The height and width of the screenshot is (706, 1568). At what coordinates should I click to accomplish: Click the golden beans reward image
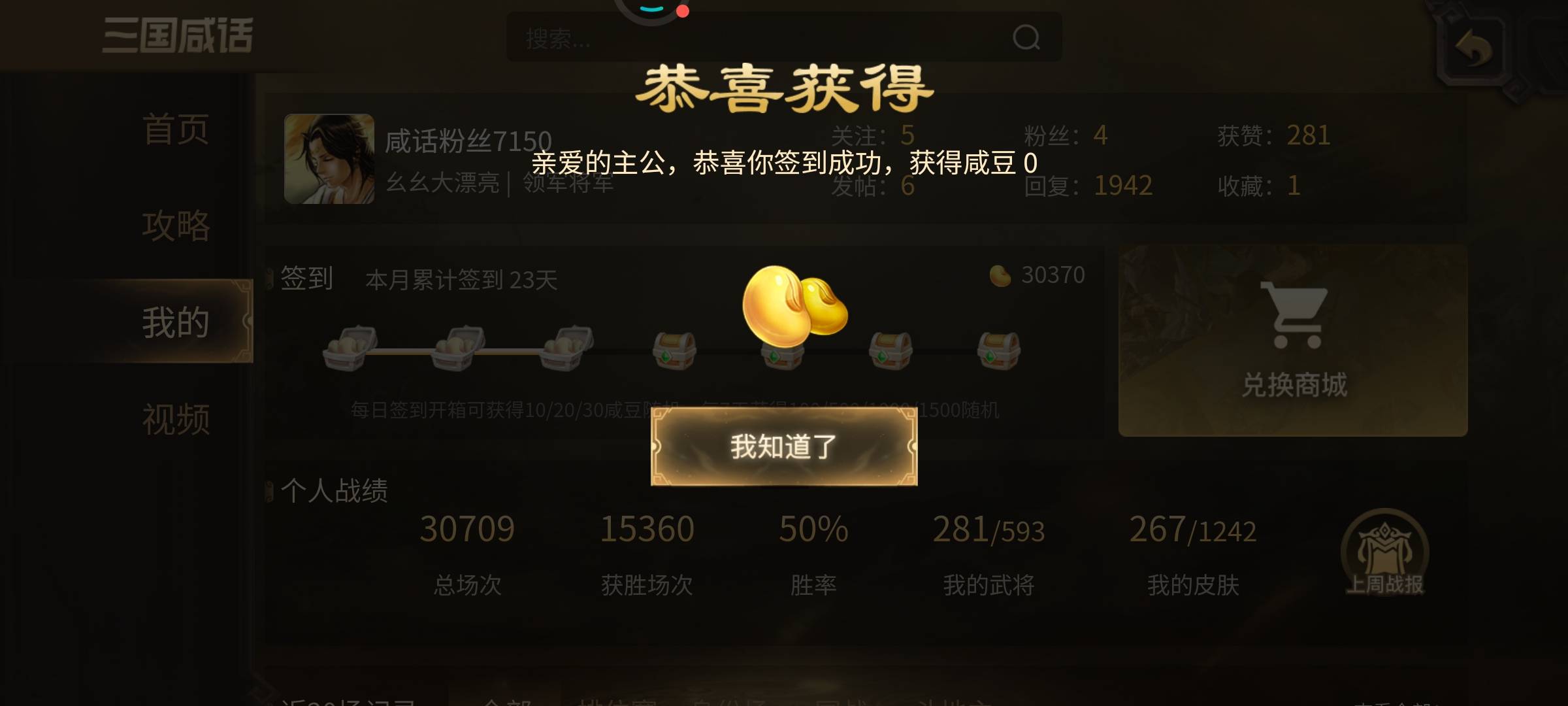pos(794,306)
